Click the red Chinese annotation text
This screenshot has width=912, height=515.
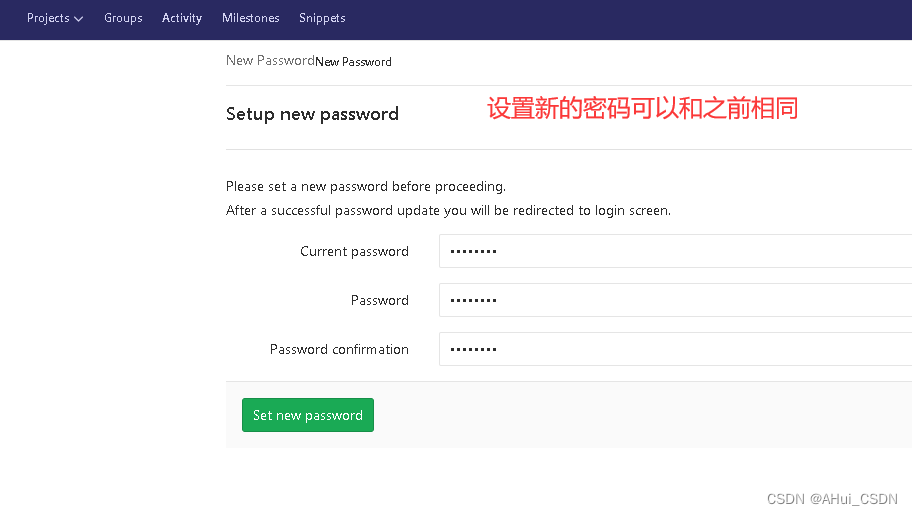[642, 109]
